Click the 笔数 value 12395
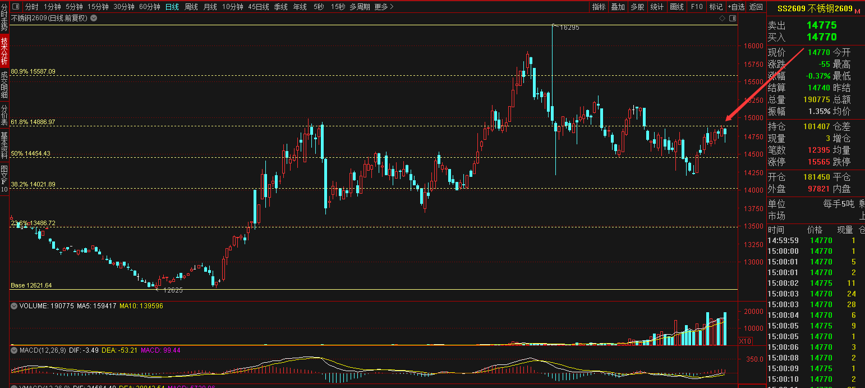The height and width of the screenshot is (388, 865). pos(820,150)
